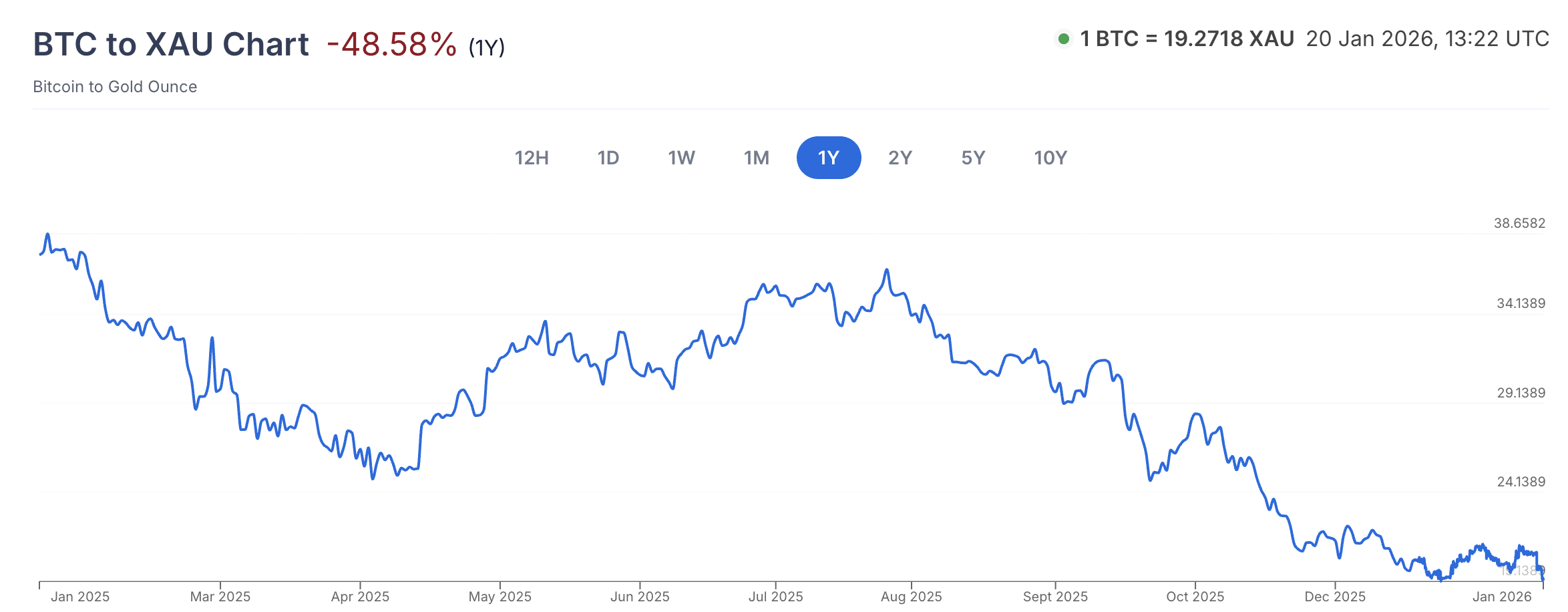The height and width of the screenshot is (612, 1568).
Task: Switch to the 1W view
Action: click(x=681, y=158)
